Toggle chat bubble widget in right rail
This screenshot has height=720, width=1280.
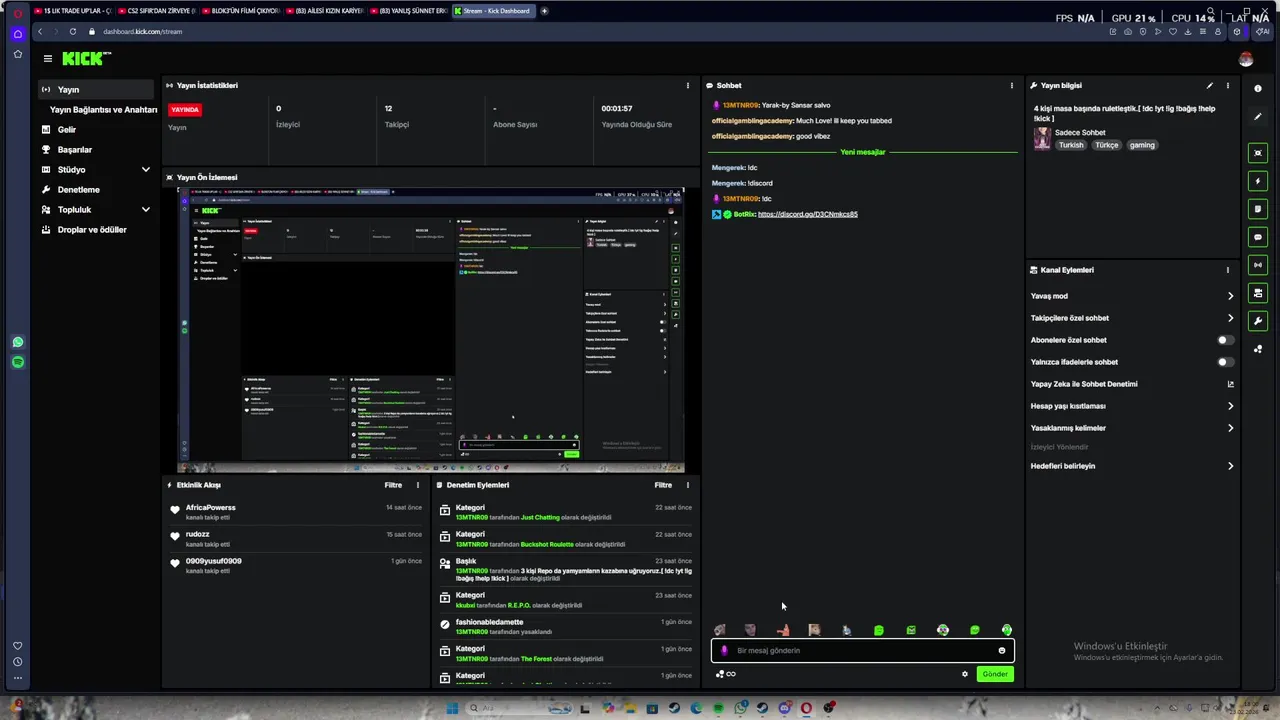pos(1258,237)
